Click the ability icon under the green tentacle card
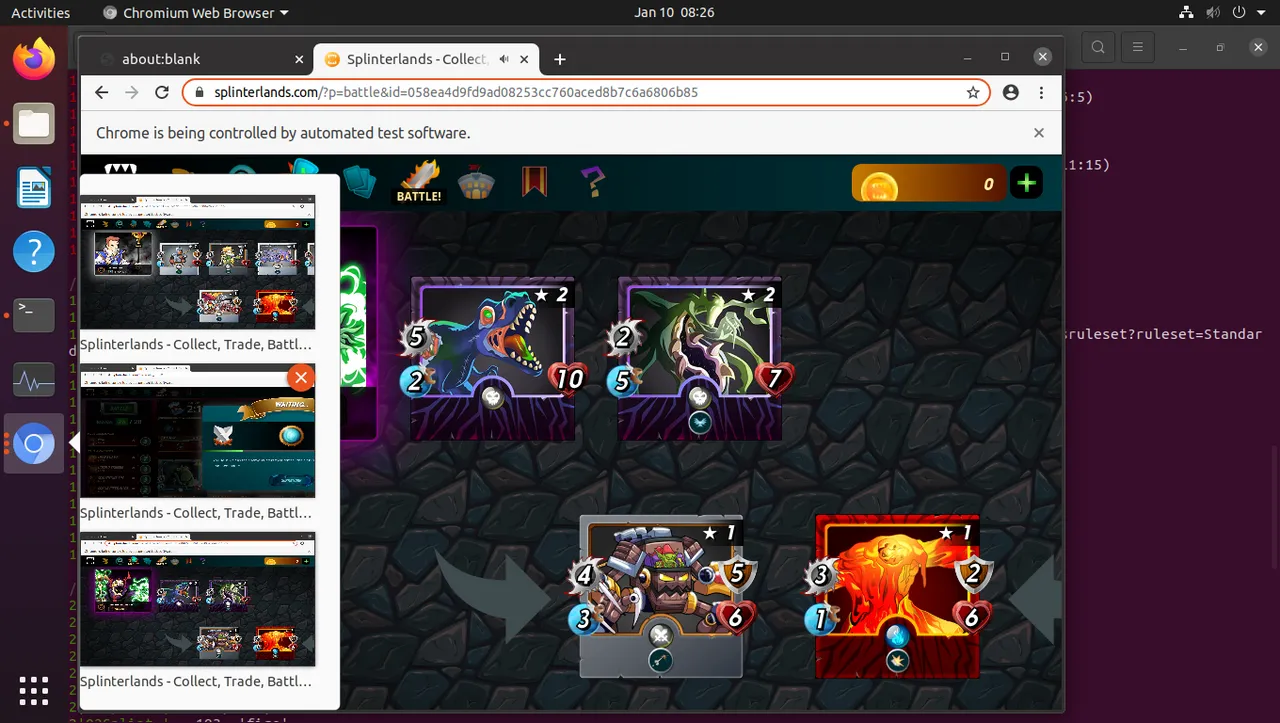The width and height of the screenshot is (1280, 723). (699, 423)
